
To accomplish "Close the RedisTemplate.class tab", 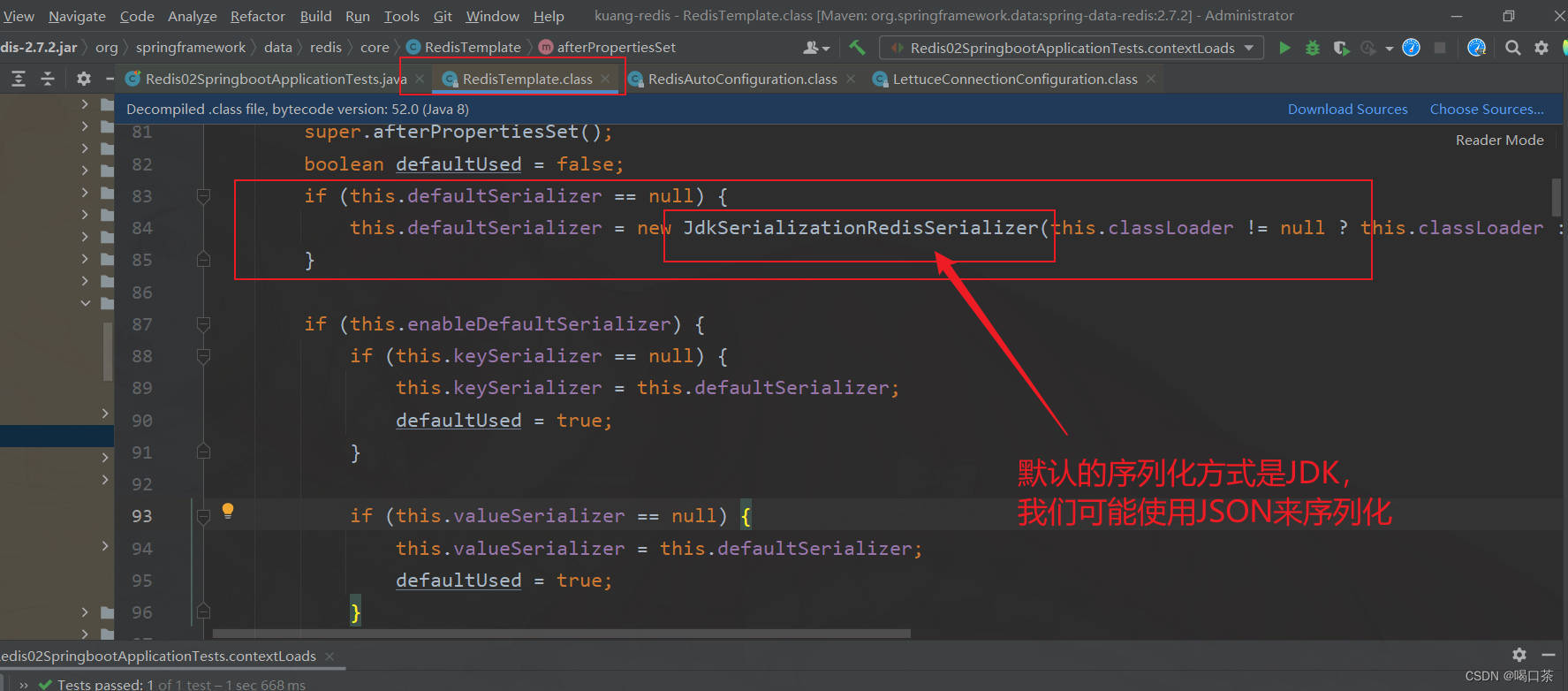I will coord(605,79).
